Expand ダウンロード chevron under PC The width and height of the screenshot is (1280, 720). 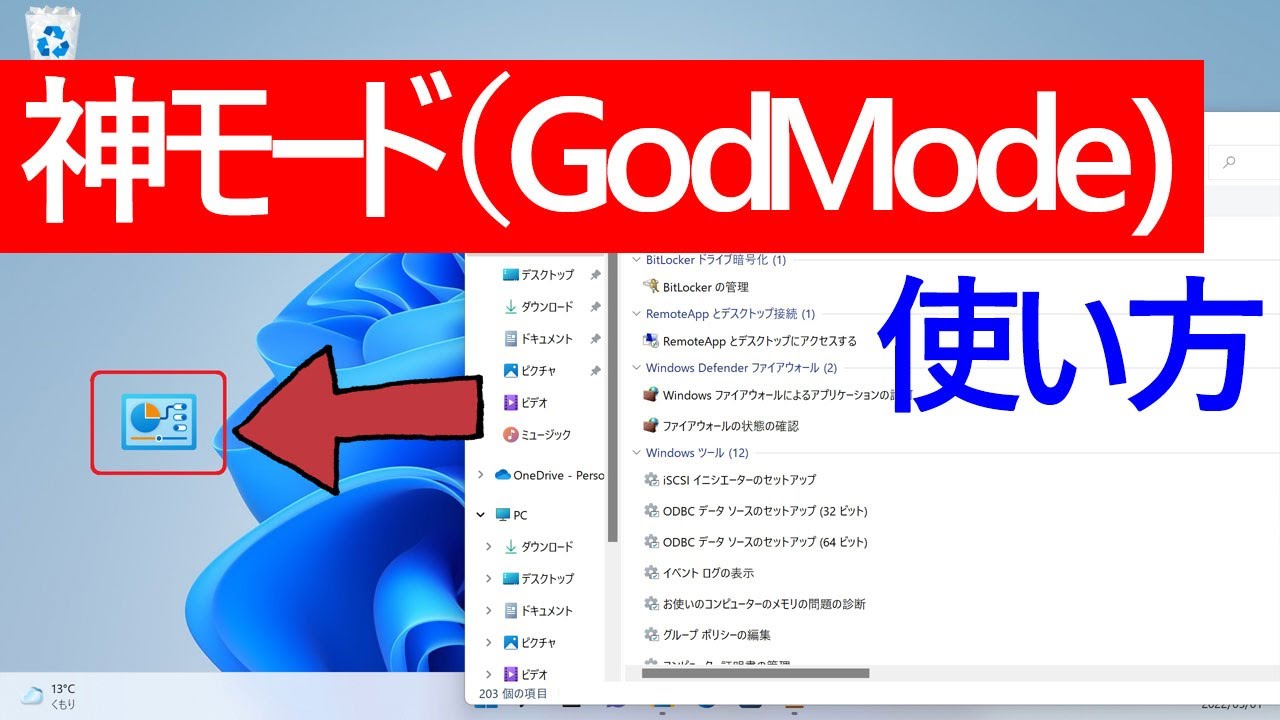click(489, 547)
